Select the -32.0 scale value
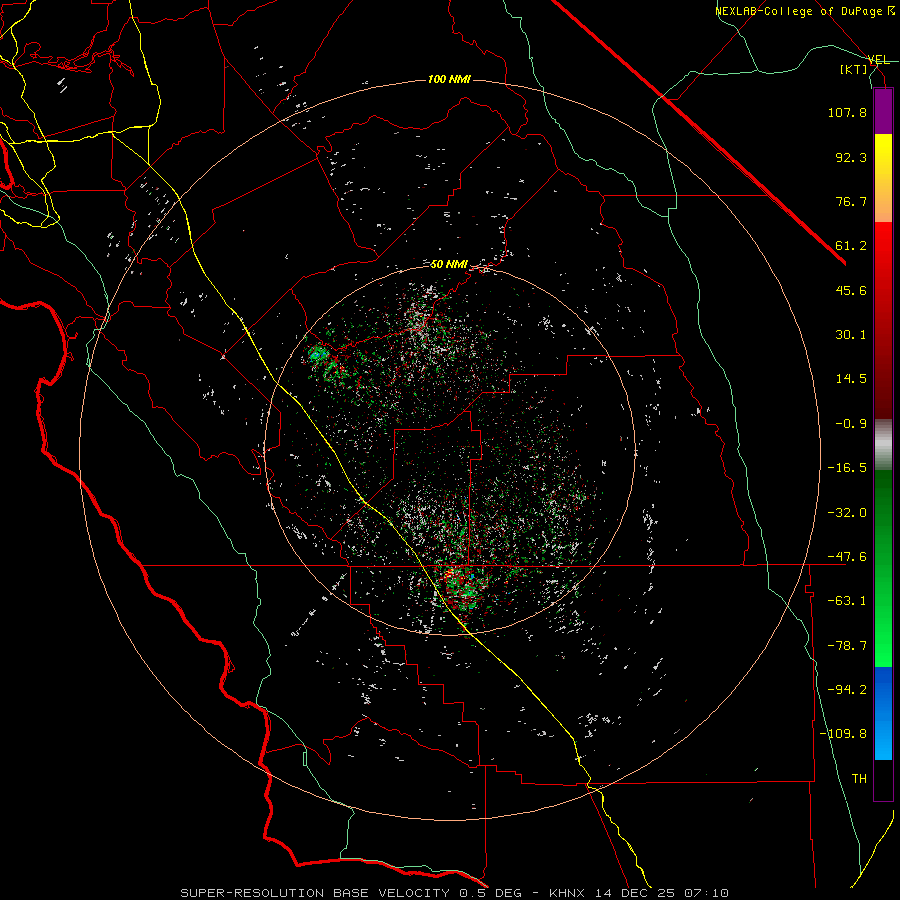The width and height of the screenshot is (900, 900). coord(847,513)
